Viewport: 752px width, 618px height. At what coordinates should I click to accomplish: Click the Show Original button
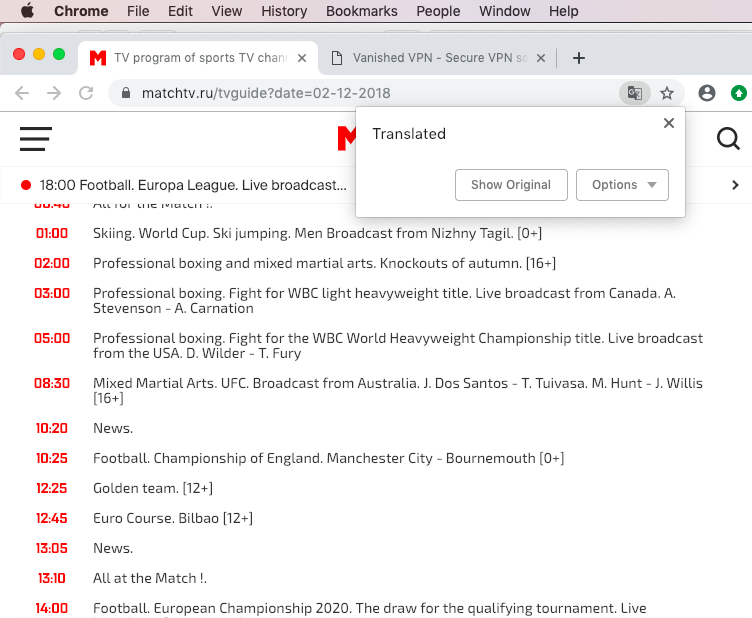click(511, 185)
